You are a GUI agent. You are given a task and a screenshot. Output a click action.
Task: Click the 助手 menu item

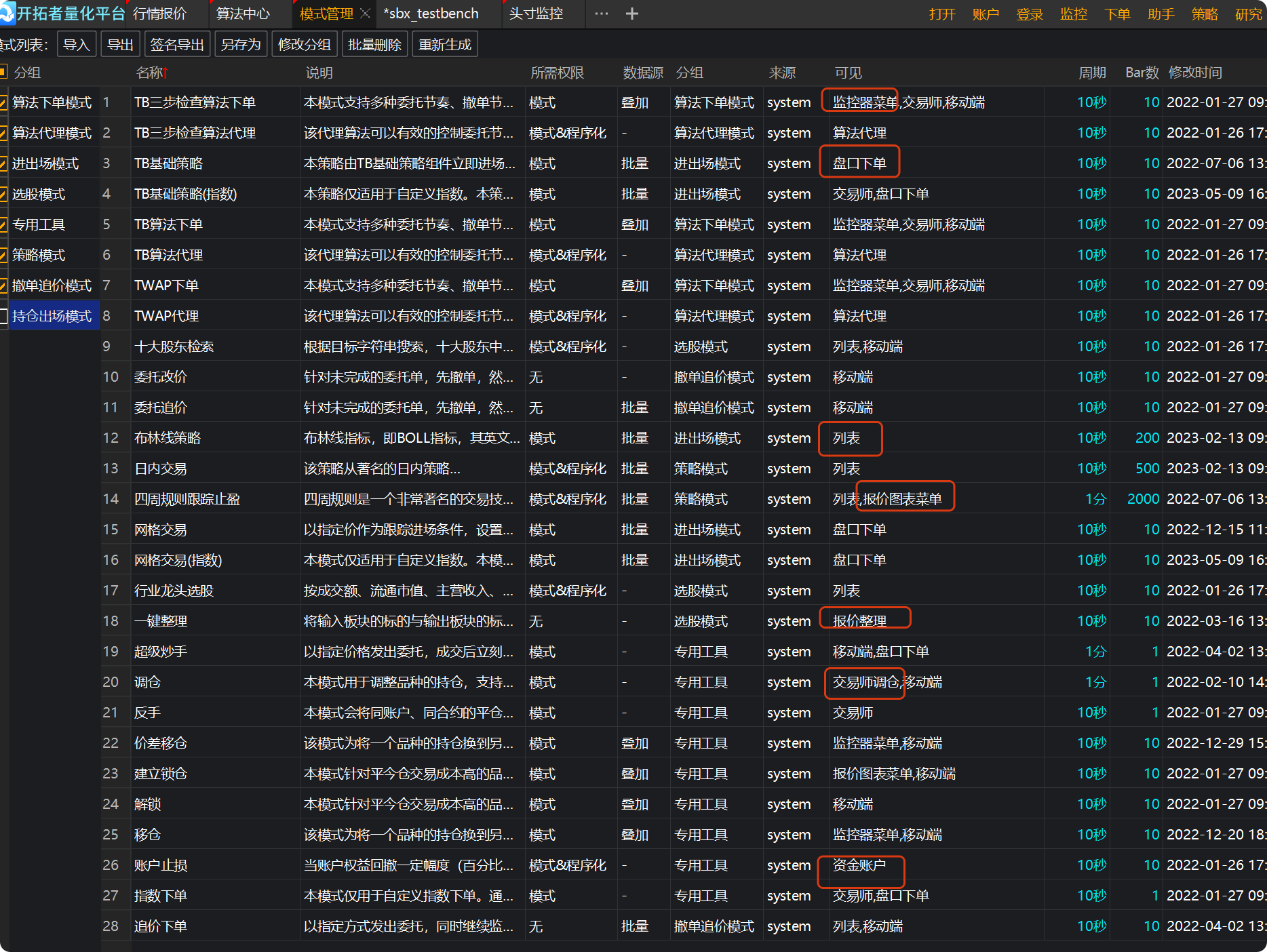[1161, 14]
